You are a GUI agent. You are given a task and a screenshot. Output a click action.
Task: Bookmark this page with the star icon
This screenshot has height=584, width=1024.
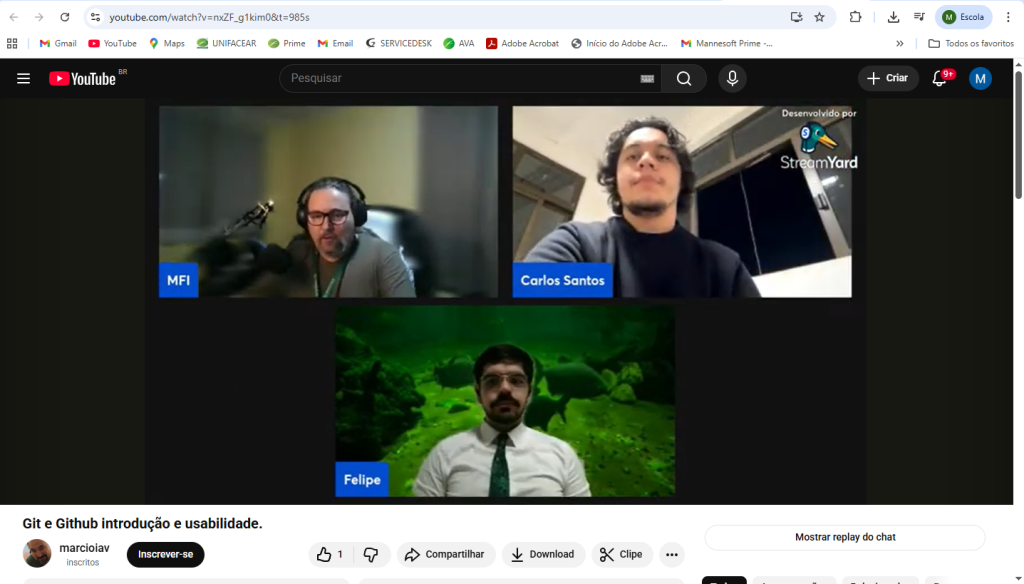click(x=819, y=17)
